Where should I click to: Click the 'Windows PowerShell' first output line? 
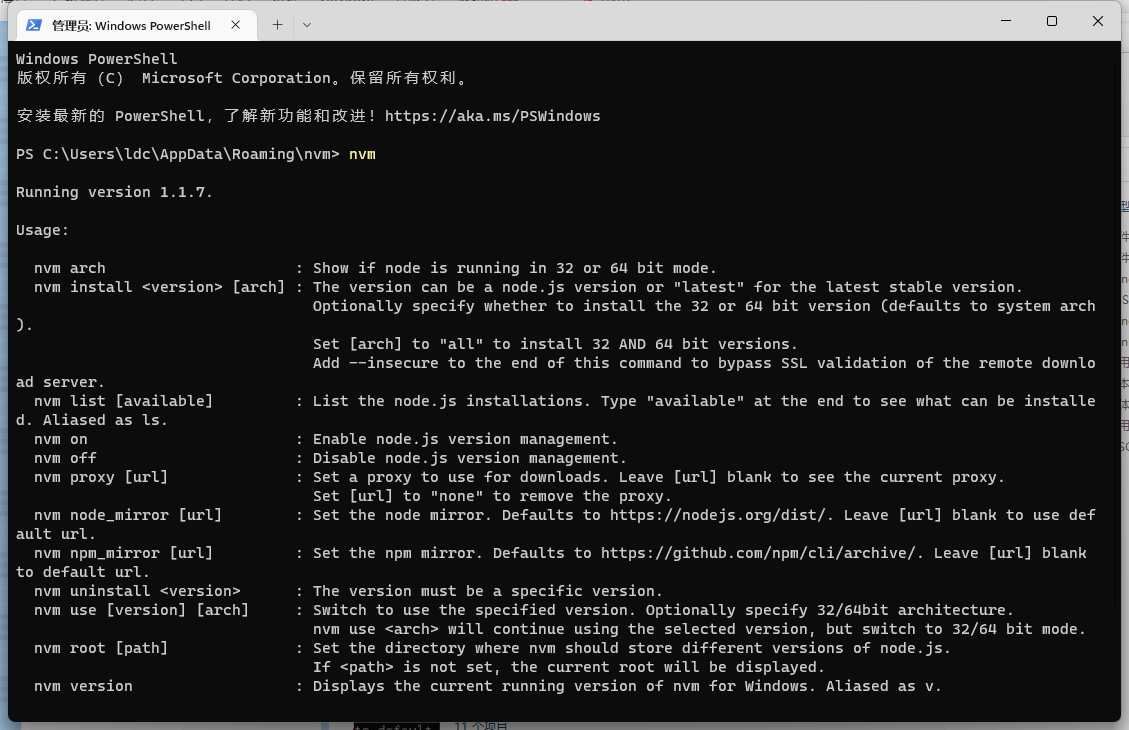point(96,59)
